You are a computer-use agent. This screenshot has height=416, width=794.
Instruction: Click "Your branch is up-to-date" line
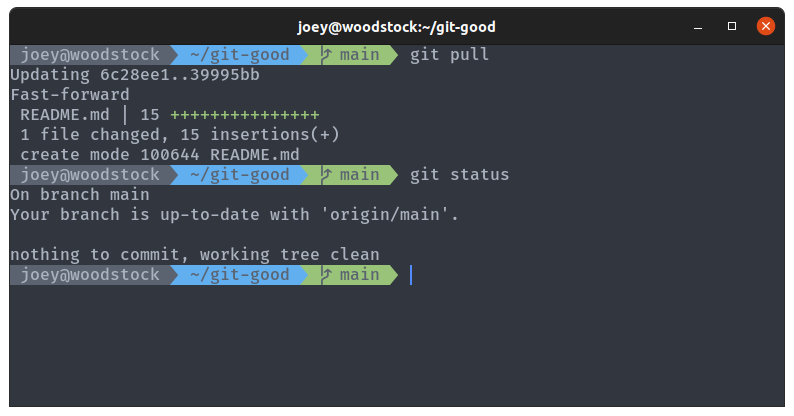(x=234, y=215)
